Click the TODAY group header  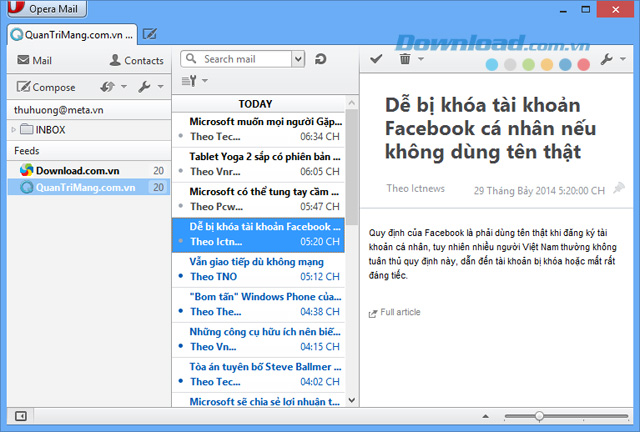point(255,104)
